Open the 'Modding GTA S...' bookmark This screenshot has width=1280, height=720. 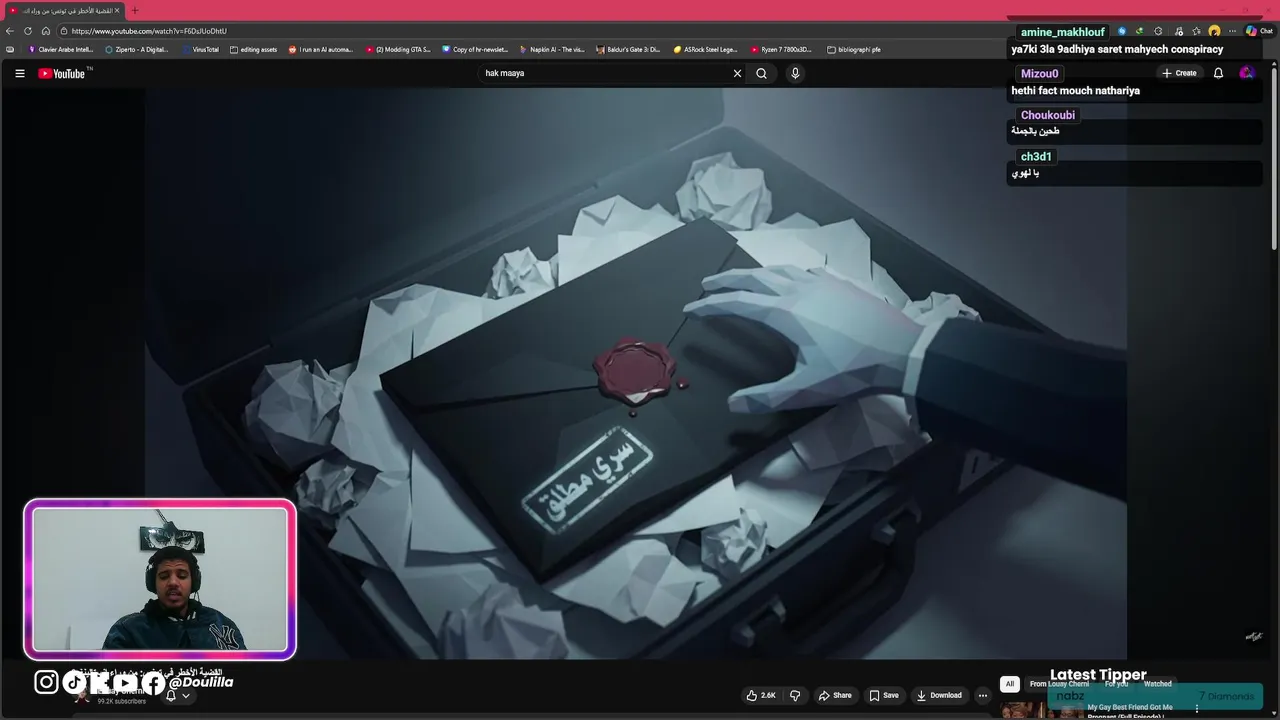(398, 49)
